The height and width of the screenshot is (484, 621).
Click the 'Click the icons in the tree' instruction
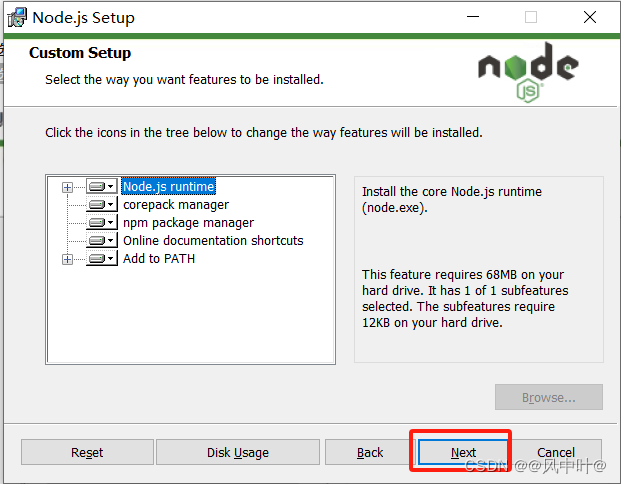[264, 132]
